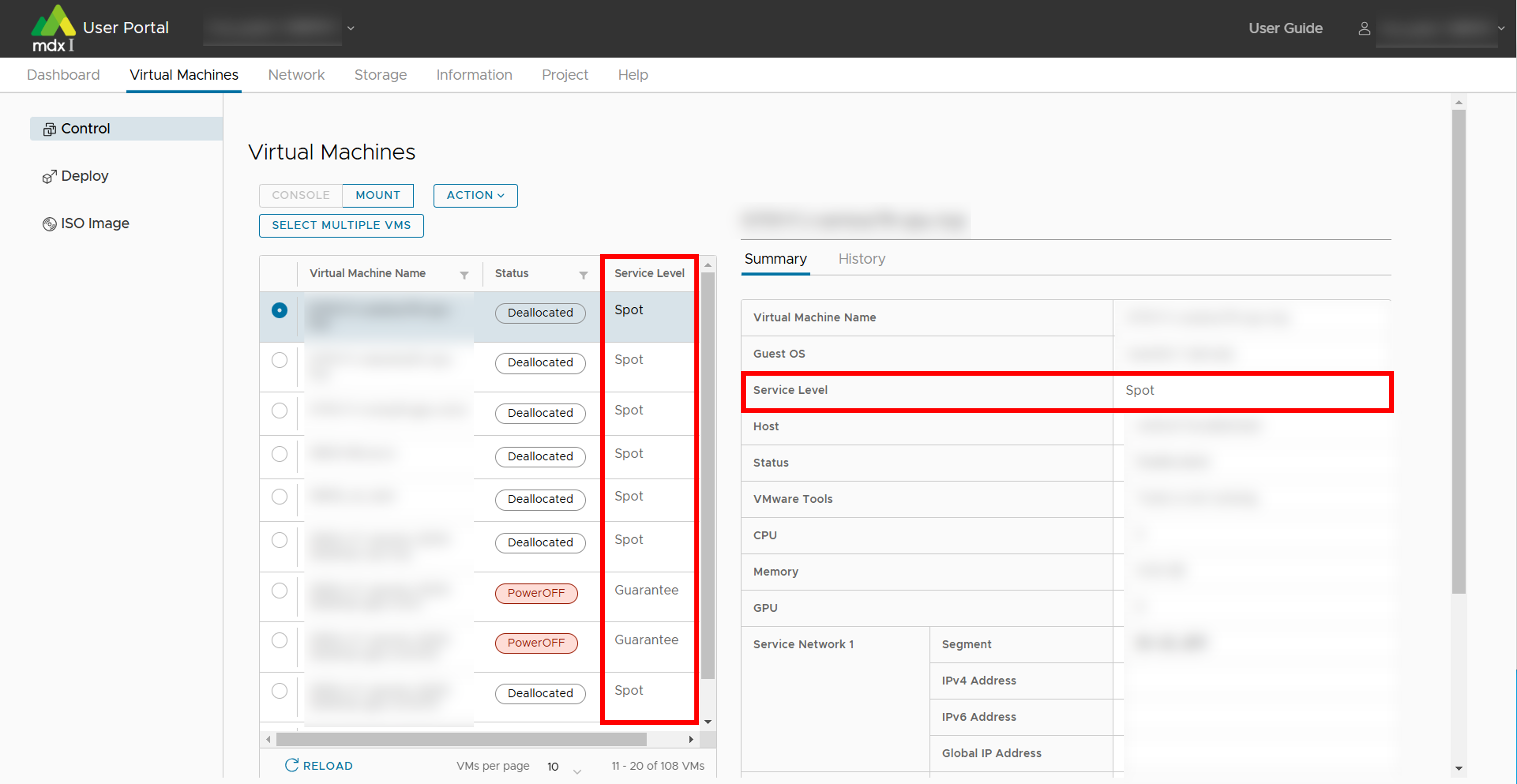
Task: Open VMs per page dropdown
Action: click(x=564, y=767)
